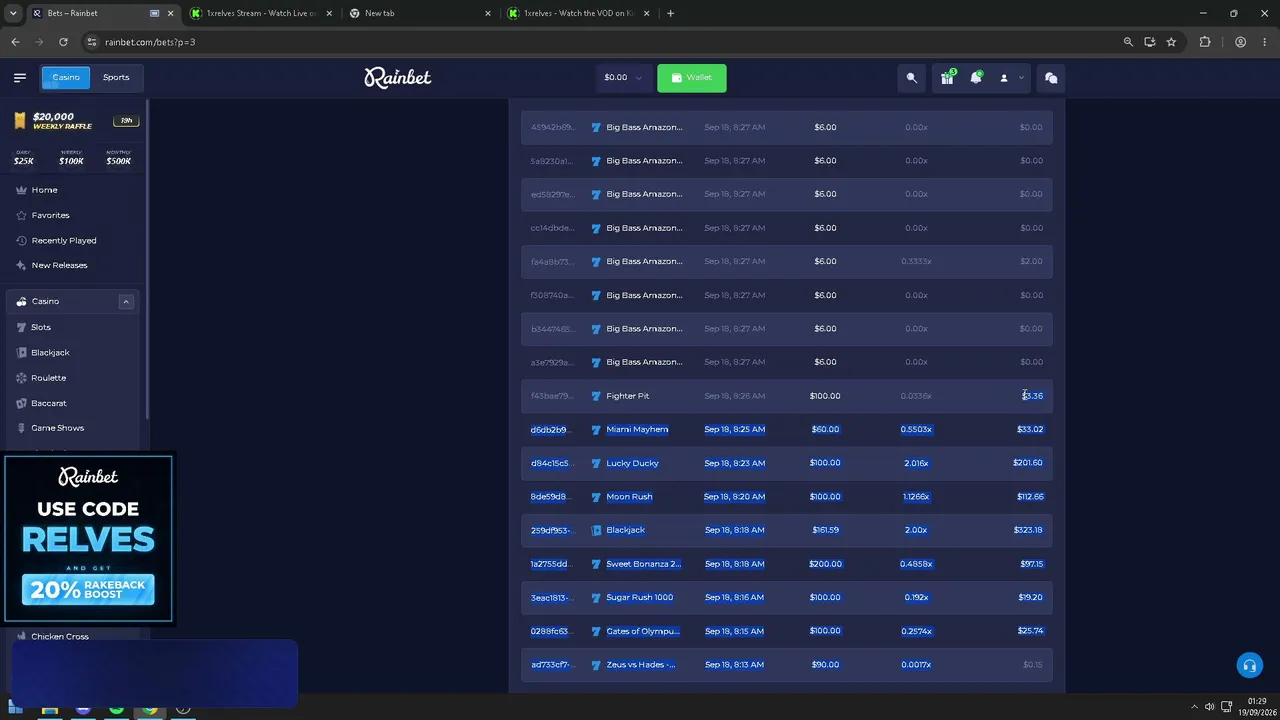1280x720 pixels.
Task: Click the Lucky Ducky game icon
Action: [596, 463]
